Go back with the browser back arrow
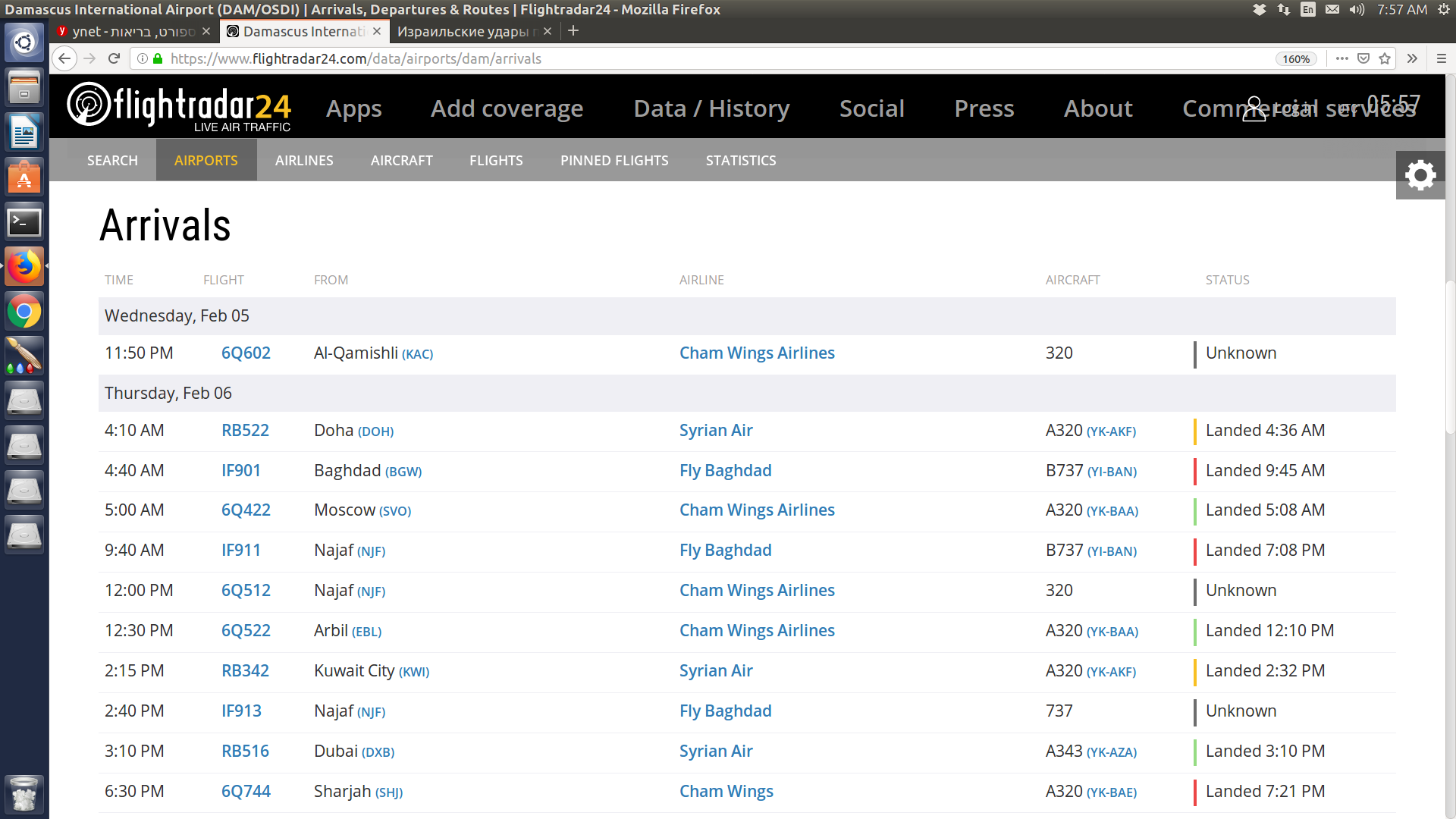This screenshot has width=1456, height=819. 65,58
